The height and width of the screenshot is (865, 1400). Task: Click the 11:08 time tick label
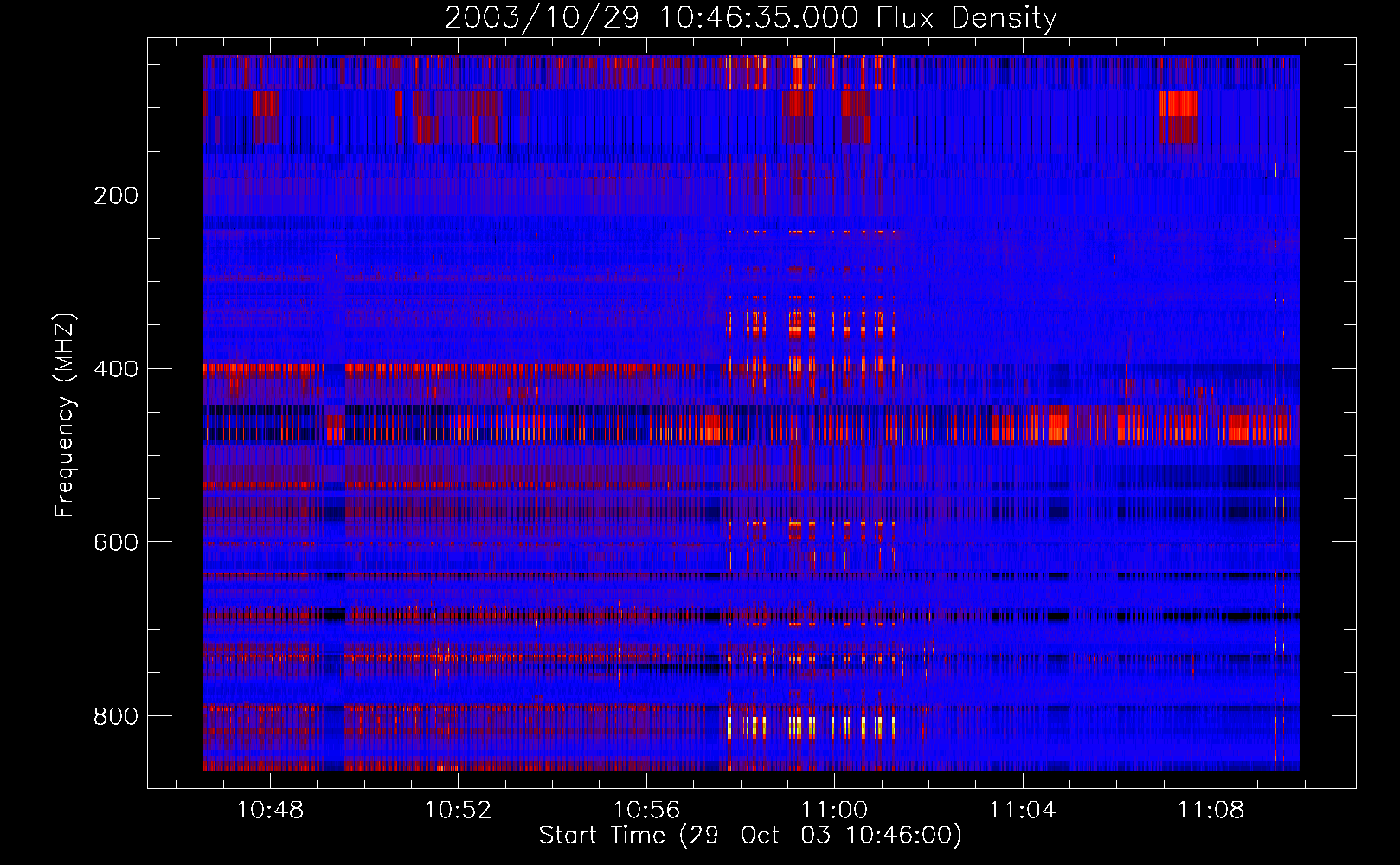pos(1210,811)
